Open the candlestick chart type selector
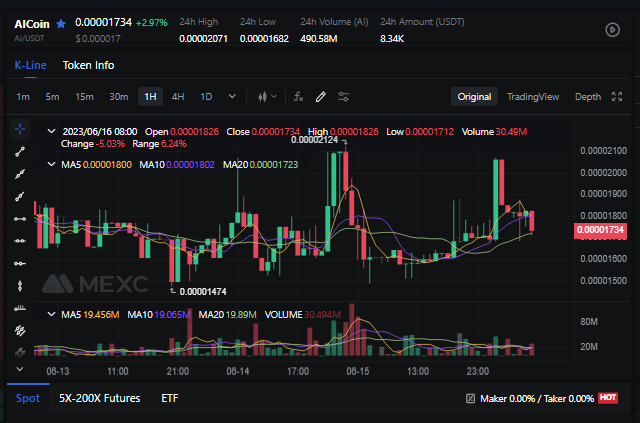The height and width of the screenshot is (423, 640). 267,97
